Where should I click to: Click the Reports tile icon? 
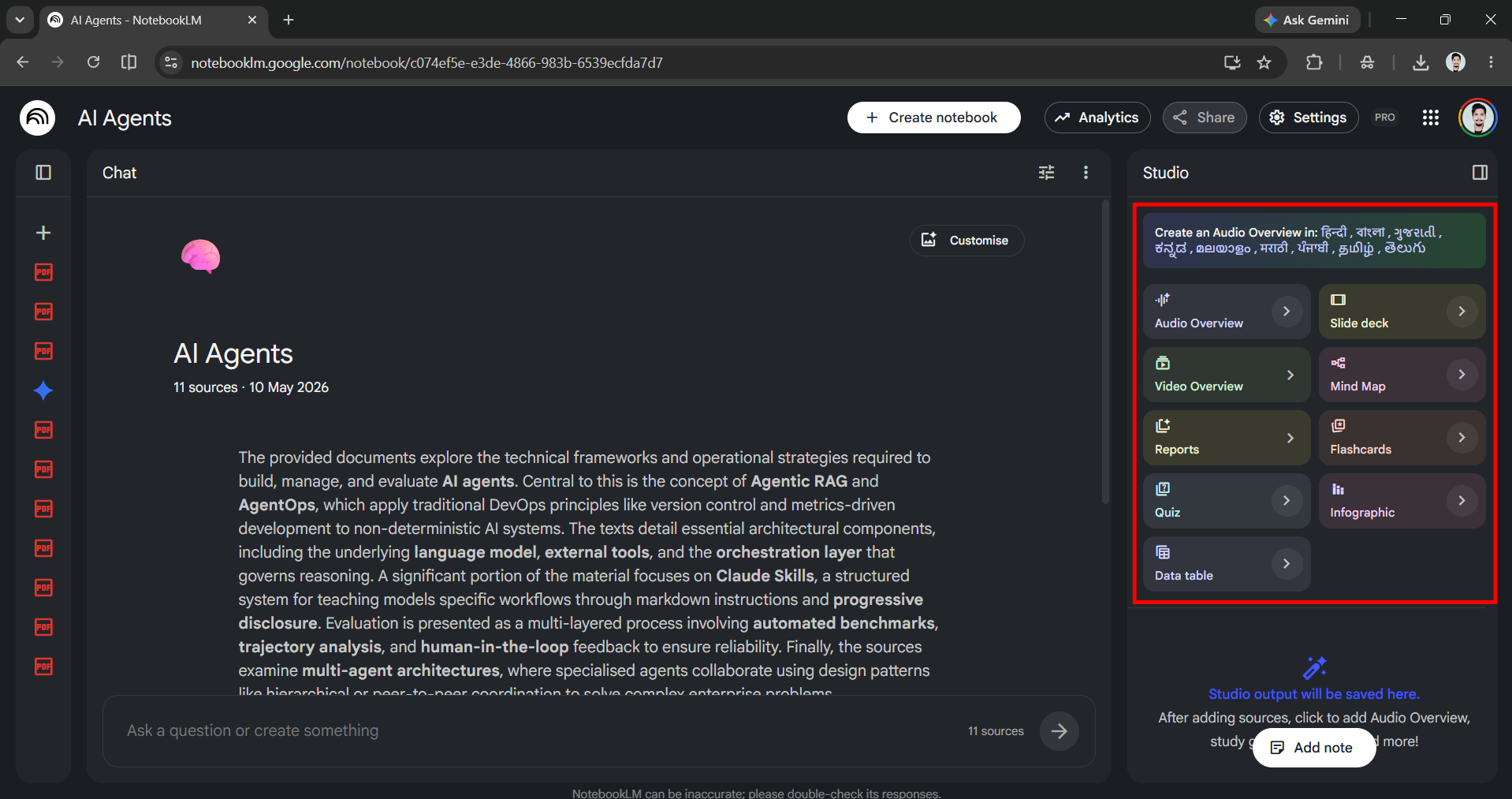pyautogui.click(x=1163, y=426)
